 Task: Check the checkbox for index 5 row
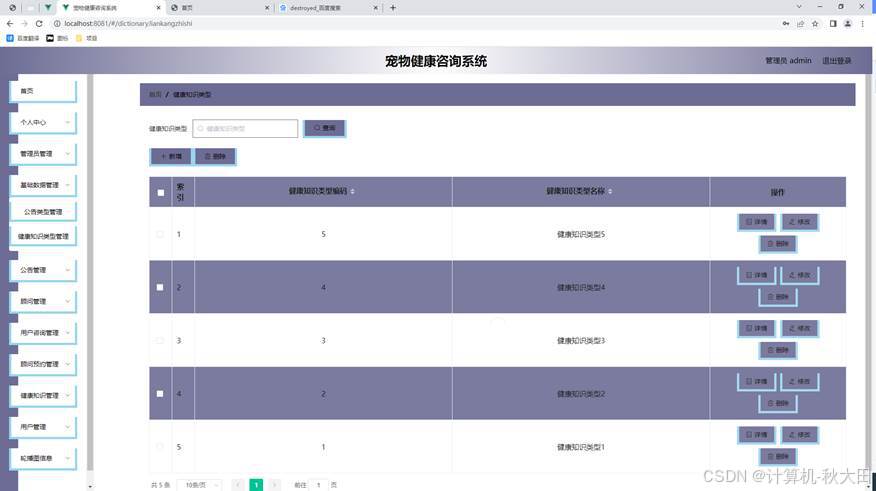[160, 447]
